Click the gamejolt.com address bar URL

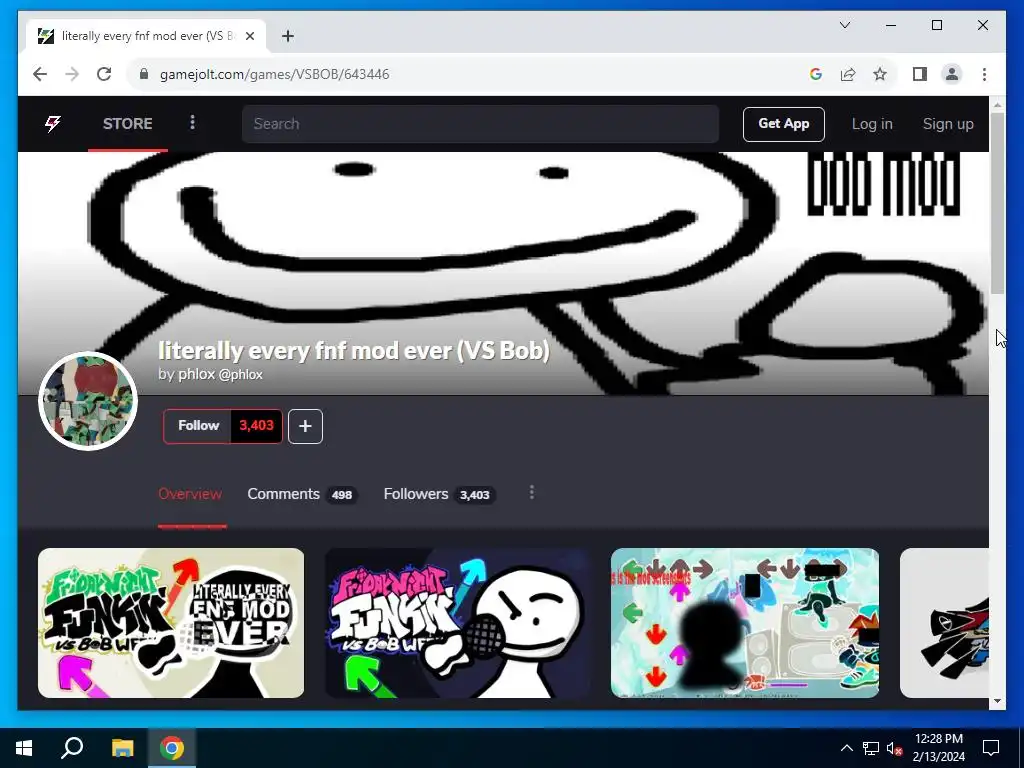tap(274, 74)
